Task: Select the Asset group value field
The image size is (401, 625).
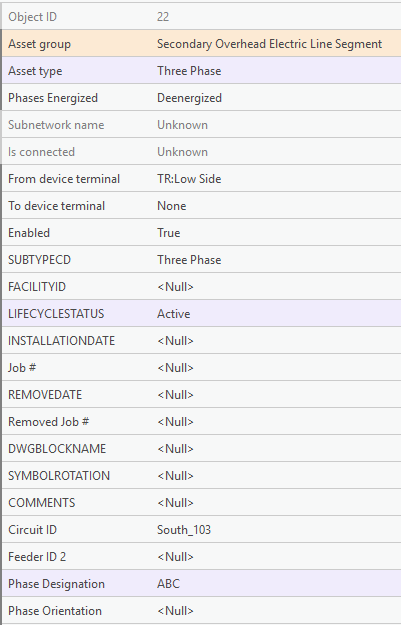Action: coord(275,43)
